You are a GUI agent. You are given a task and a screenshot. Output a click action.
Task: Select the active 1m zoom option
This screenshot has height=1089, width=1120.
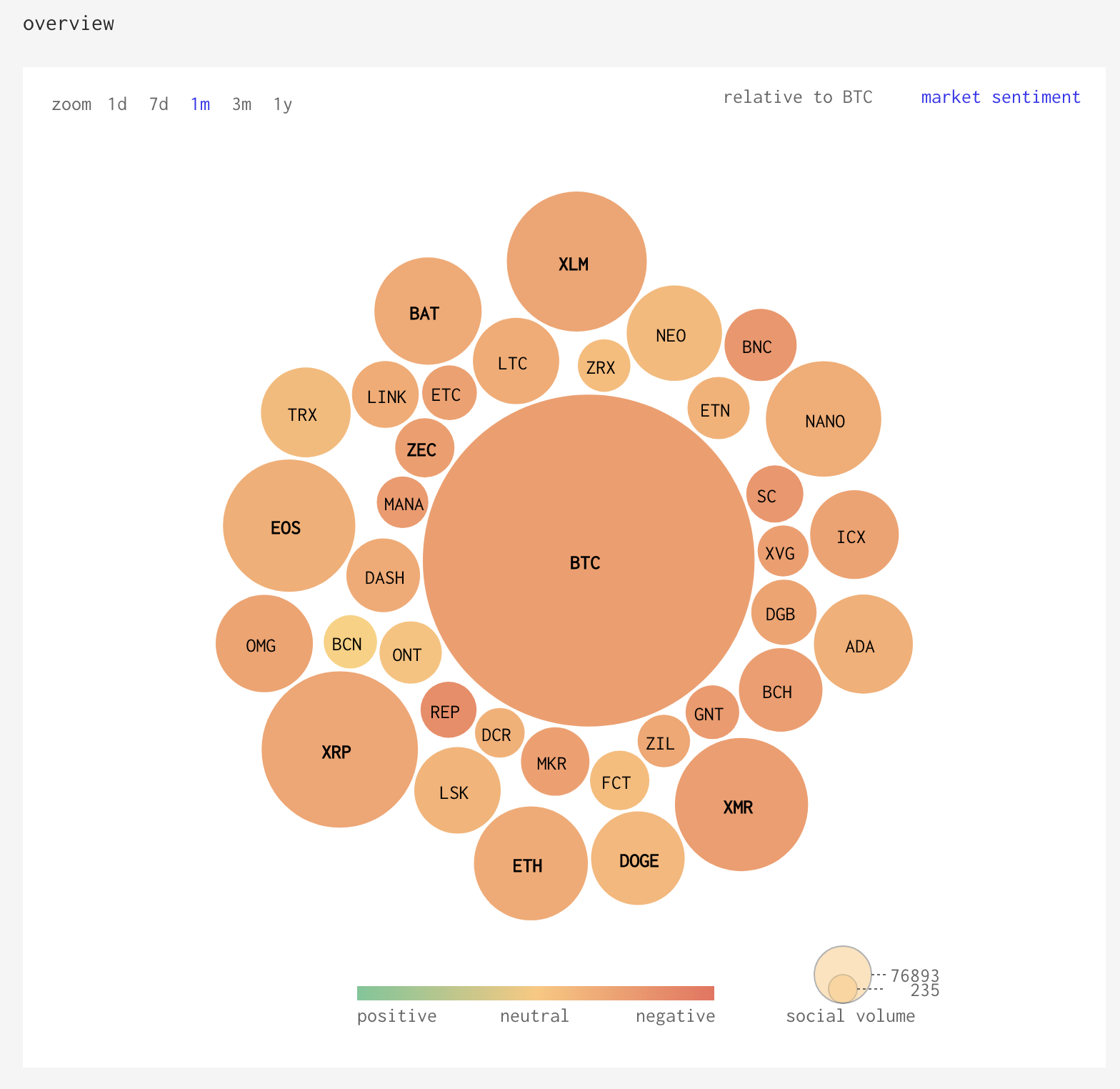click(200, 104)
